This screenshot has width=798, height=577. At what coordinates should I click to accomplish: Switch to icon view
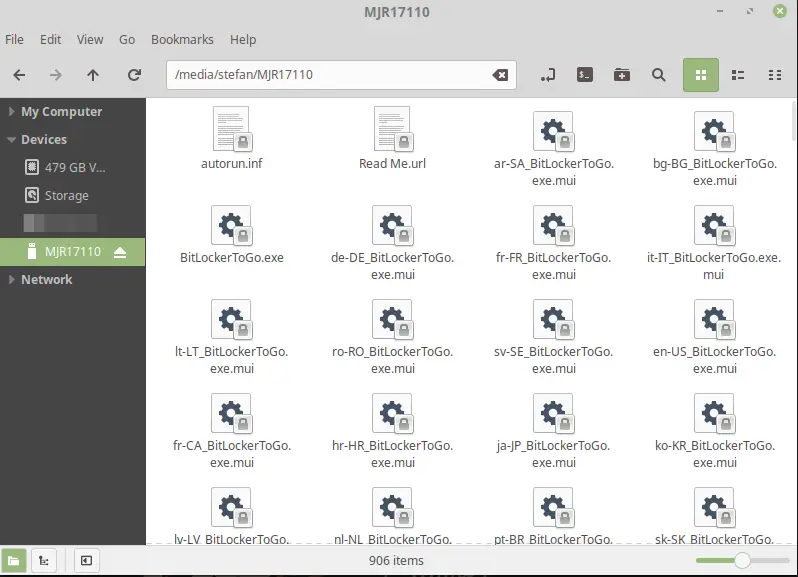pyautogui.click(x=701, y=75)
